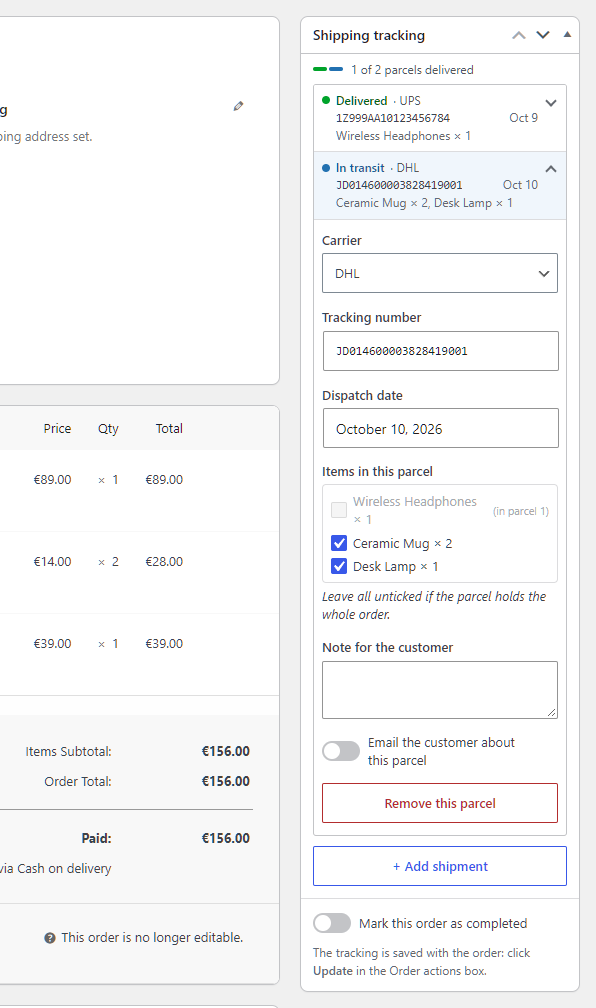Screen dimensions: 596x1008
Task: Move Shipping tracking panel up
Action: (519, 35)
